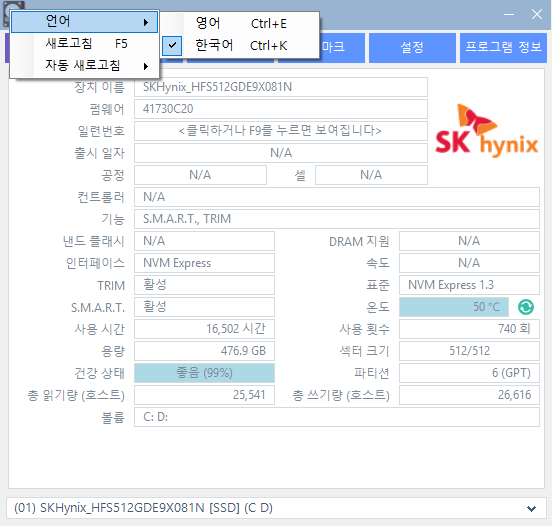Open the 설정 tab
The image size is (552, 526).
point(412,48)
